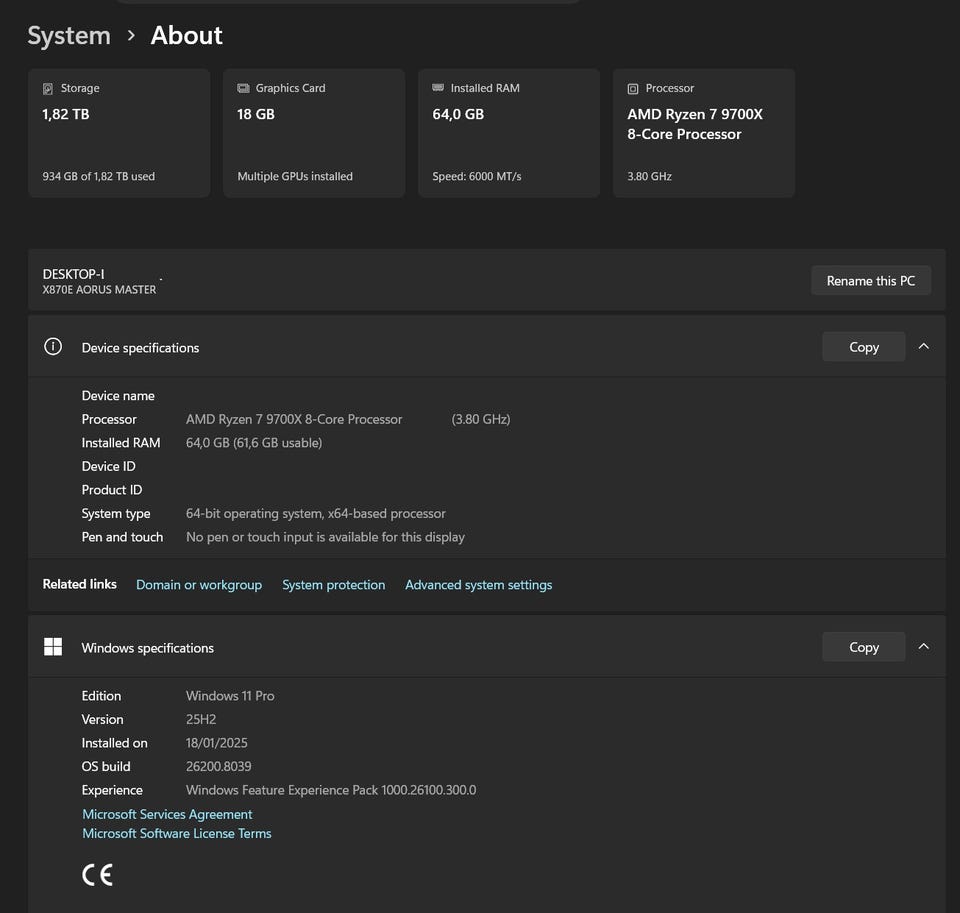This screenshot has width=960, height=913.
Task: Click the Processor chip icon
Action: tap(633, 89)
